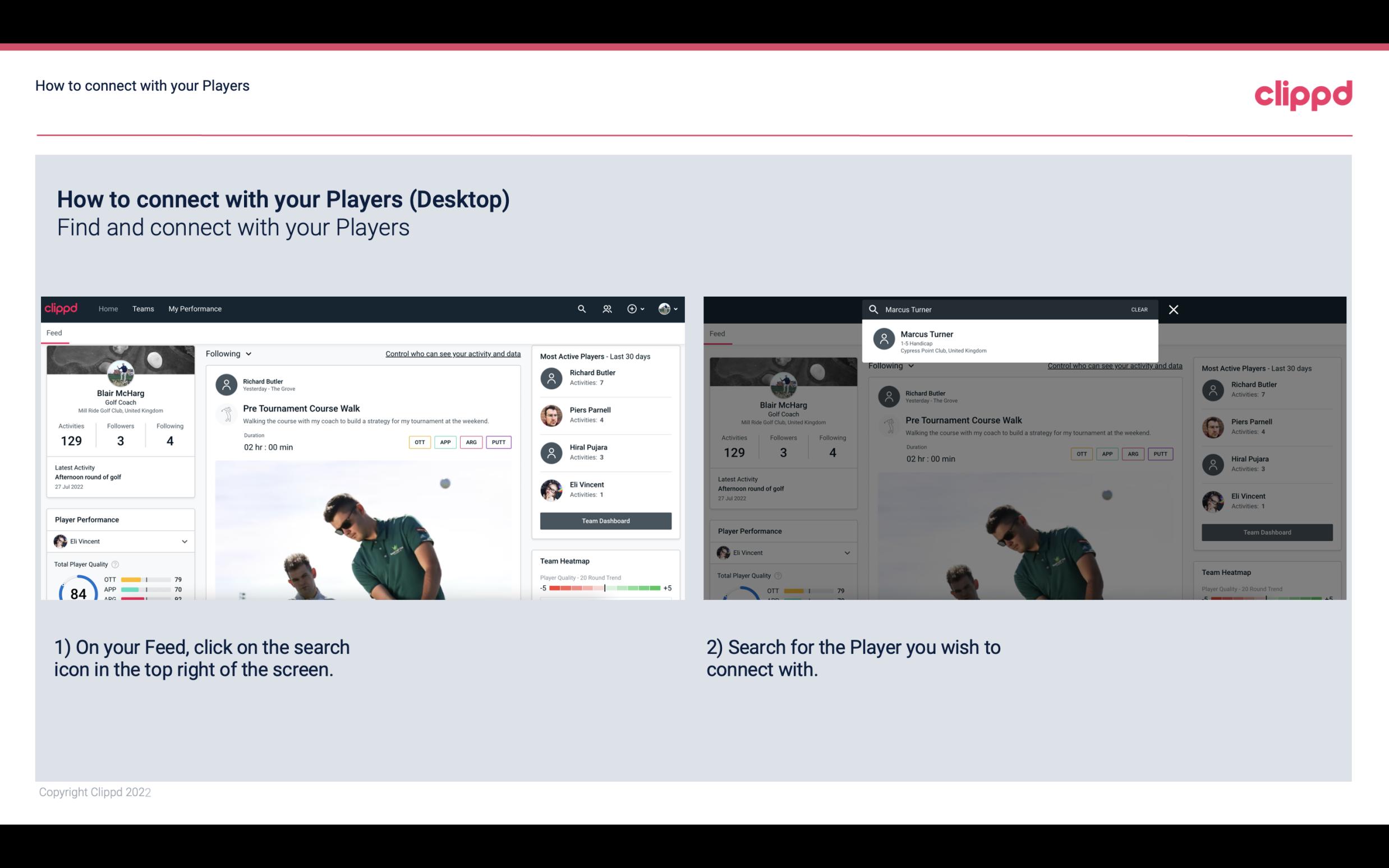1389x868 pixels.
Task: Click the APP performance category icon
Action: coord(444,442)
